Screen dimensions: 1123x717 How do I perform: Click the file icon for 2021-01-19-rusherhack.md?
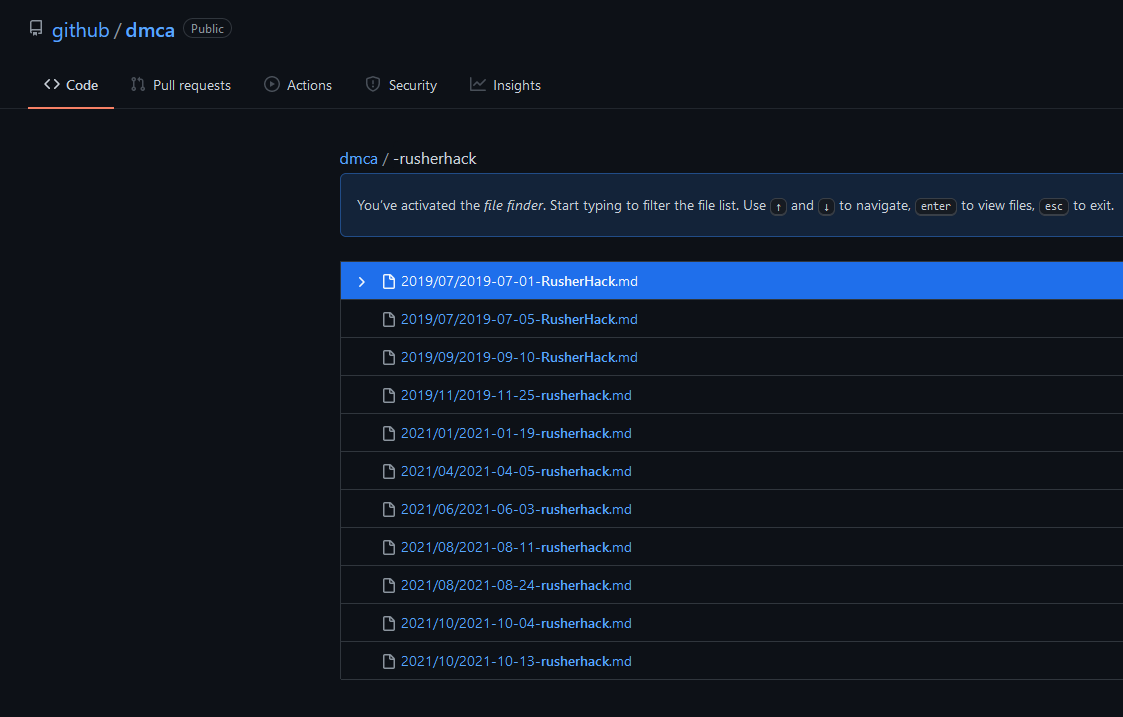pyautogui.click(x=389, y=433)
